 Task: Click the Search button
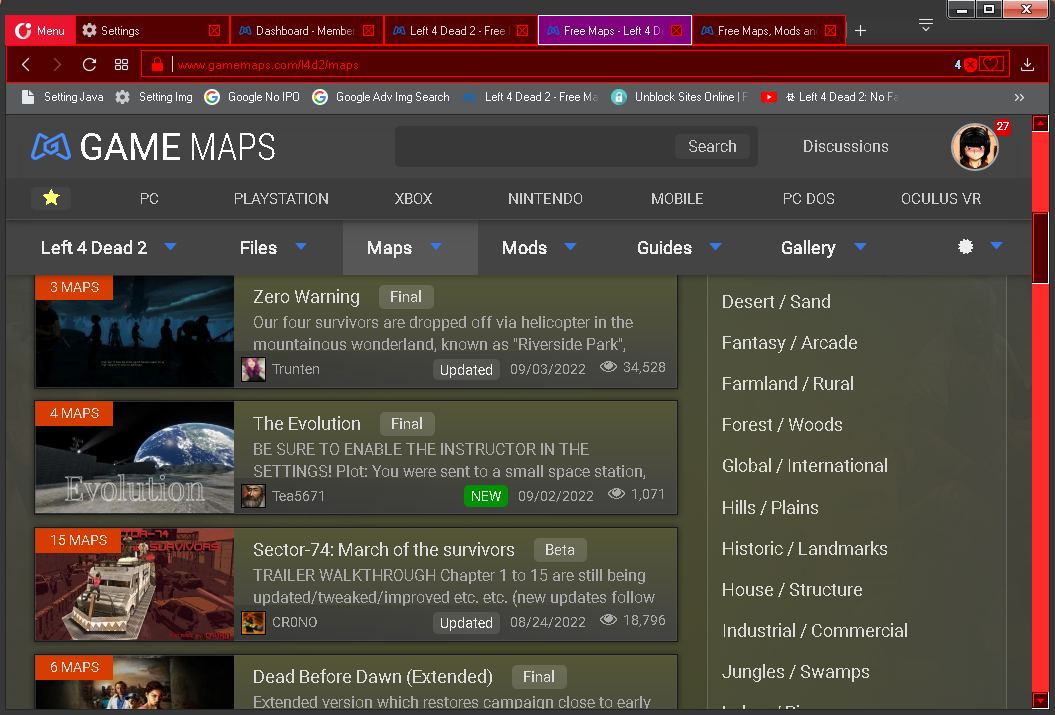[712, 146]
